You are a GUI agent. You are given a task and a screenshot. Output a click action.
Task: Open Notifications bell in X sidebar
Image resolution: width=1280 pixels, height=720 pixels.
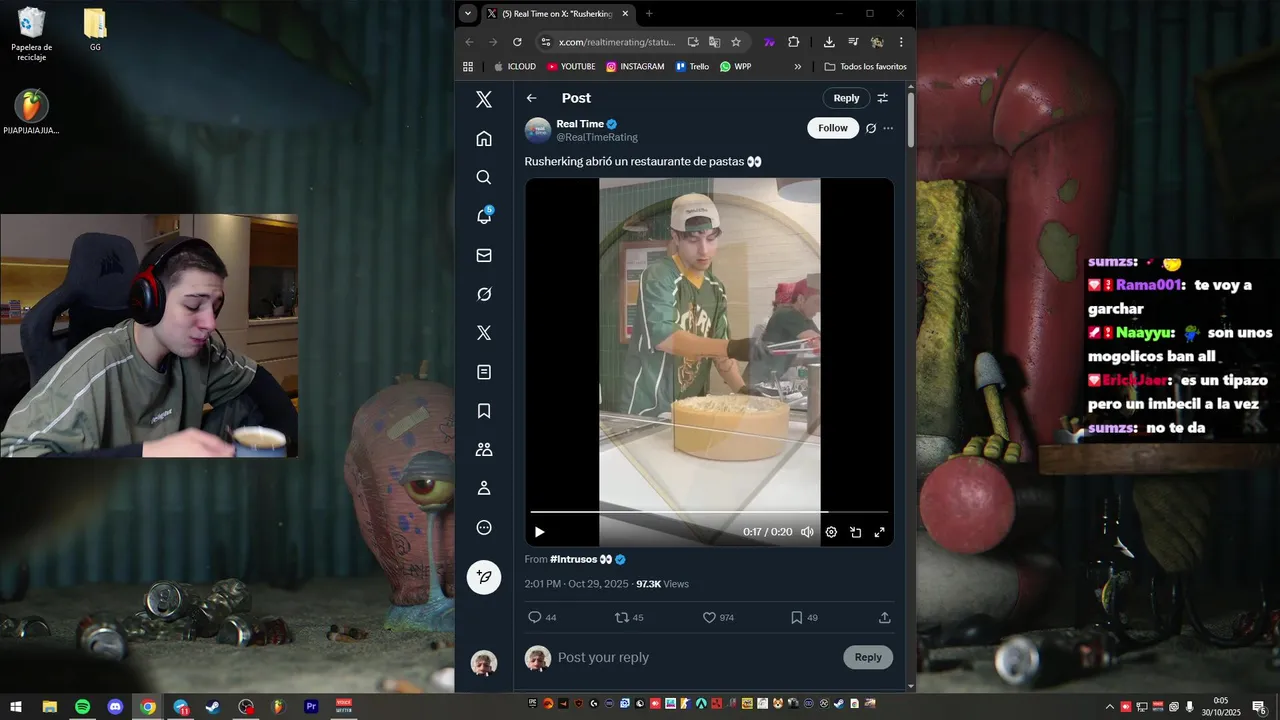[484, 216]
